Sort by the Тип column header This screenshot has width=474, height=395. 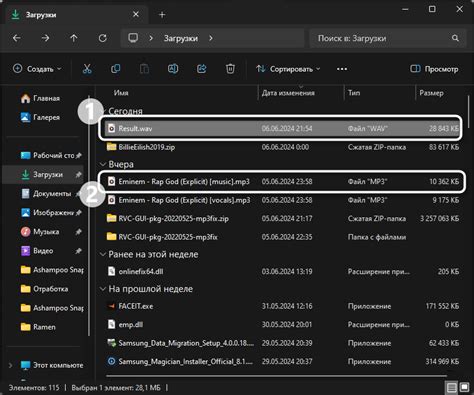(354, 93)
